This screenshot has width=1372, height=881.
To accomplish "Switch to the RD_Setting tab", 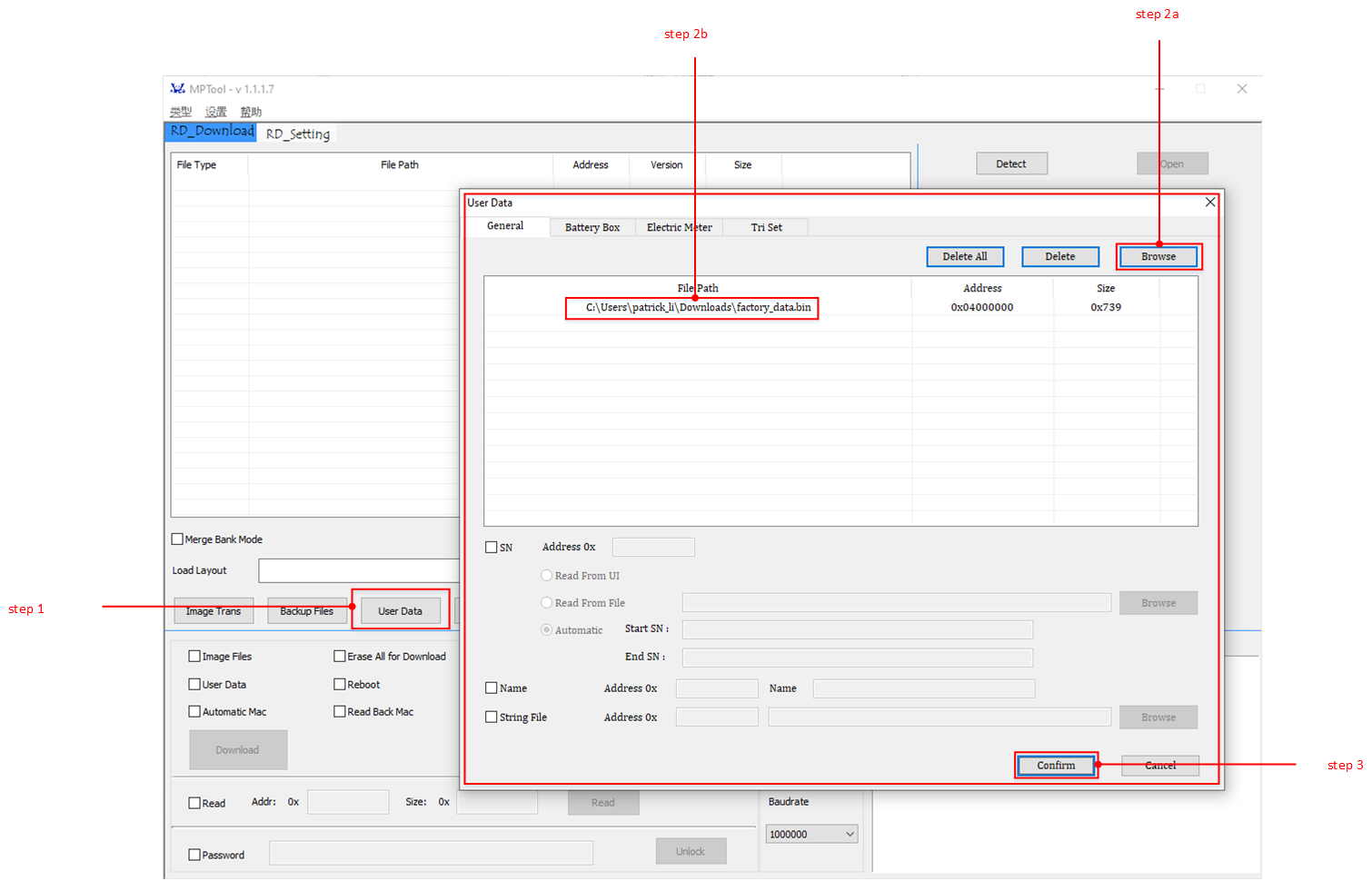I will 296,134.
